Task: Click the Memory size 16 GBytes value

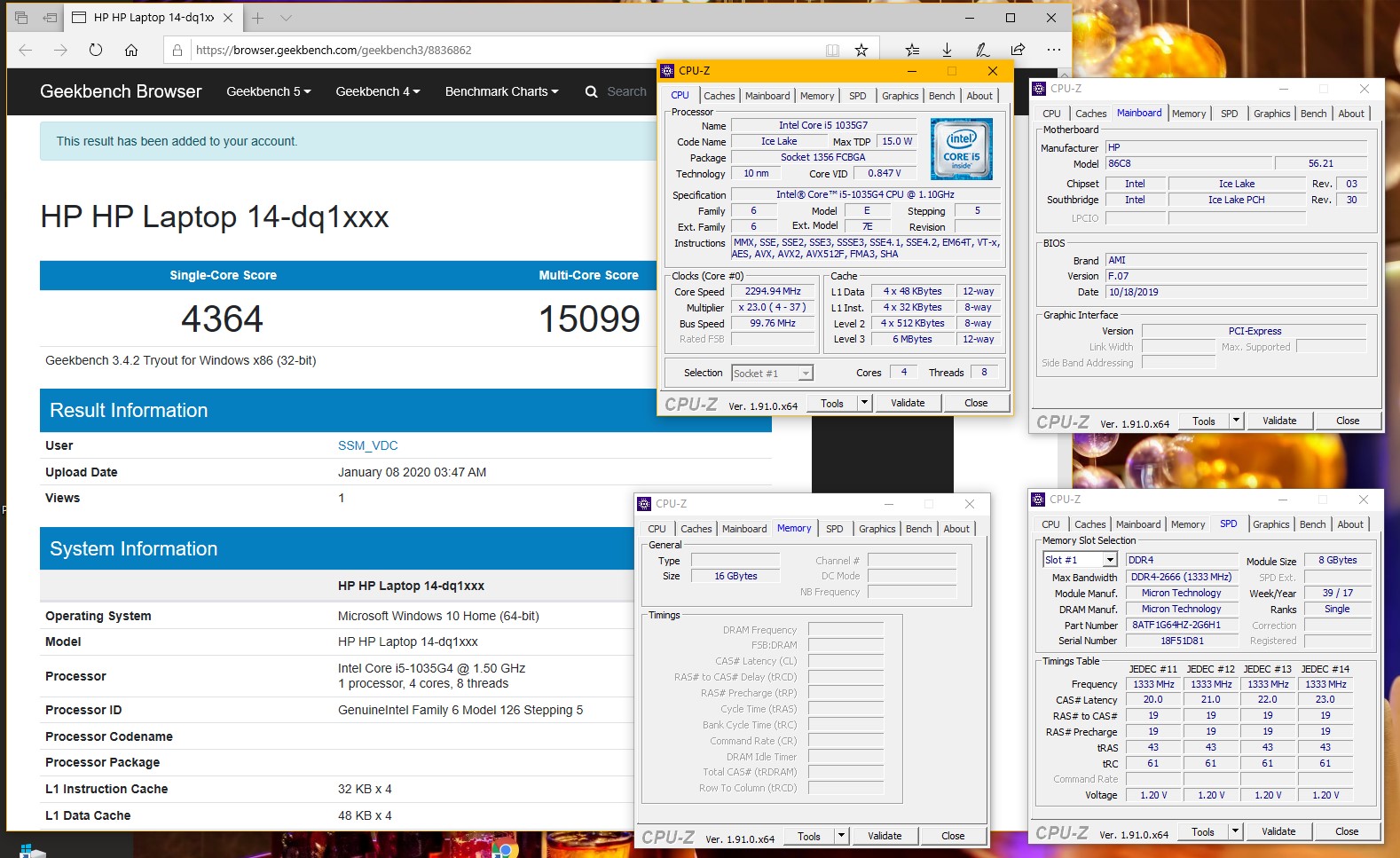Action: click(735, 576)
